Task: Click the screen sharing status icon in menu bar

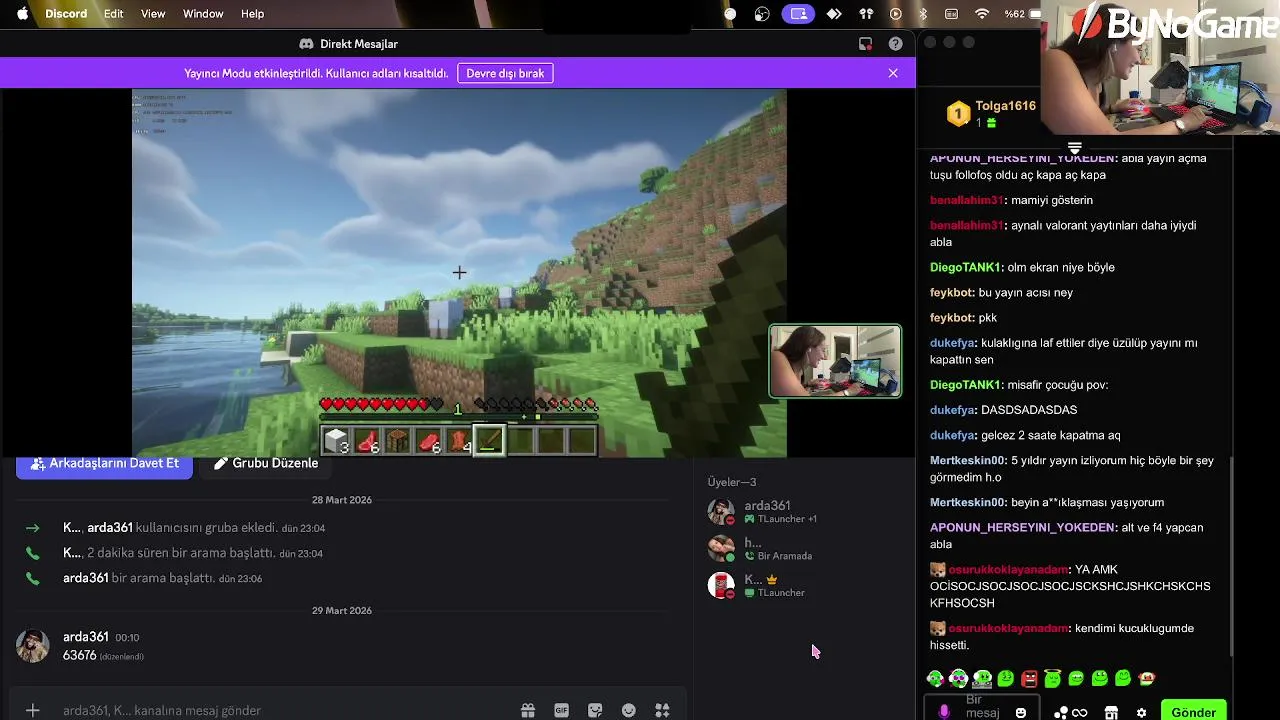Action: tap(798, 14)
